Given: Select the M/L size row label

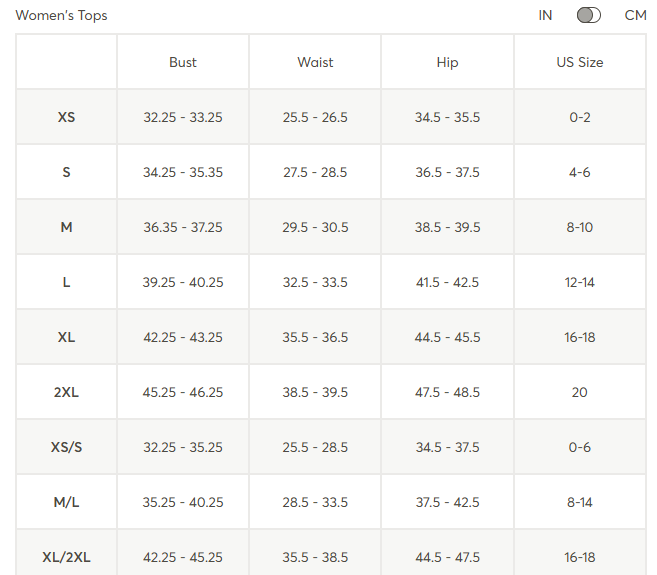Looking at the screenshot, I should [x=66, y=502].
